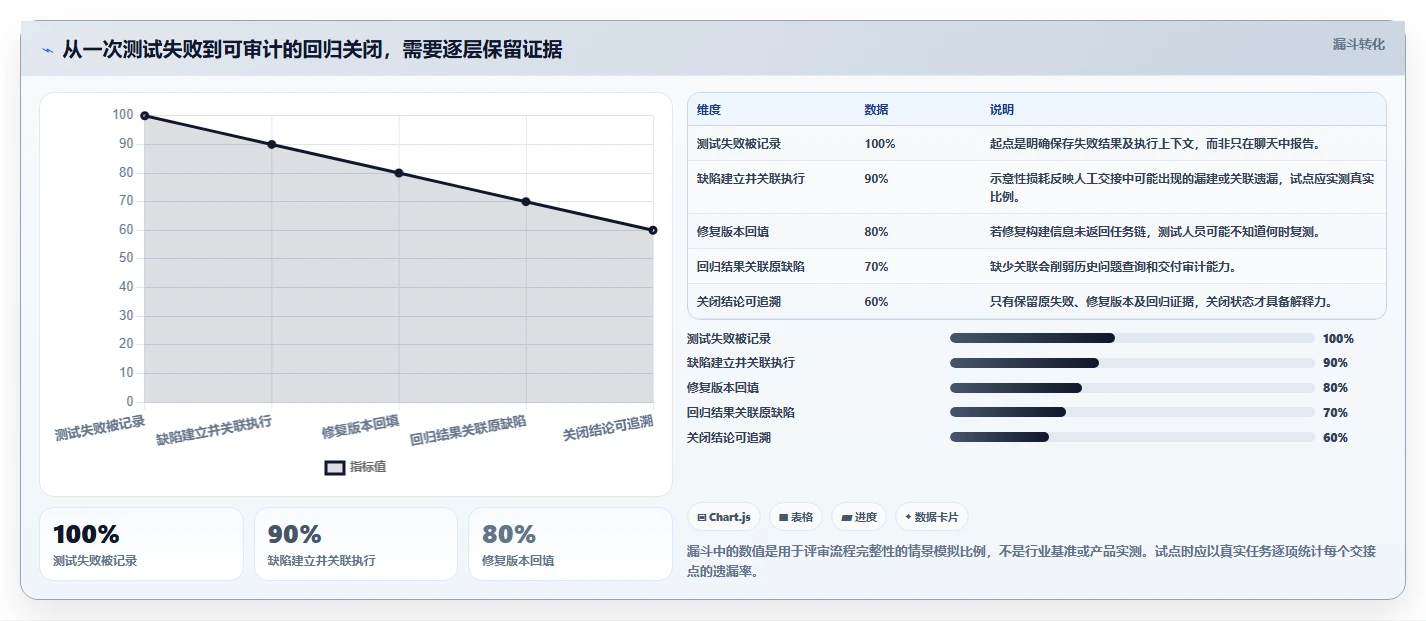Click the chart point for 测试失败被记录
Screen dimensions: 1426x621
click(145, 116)
